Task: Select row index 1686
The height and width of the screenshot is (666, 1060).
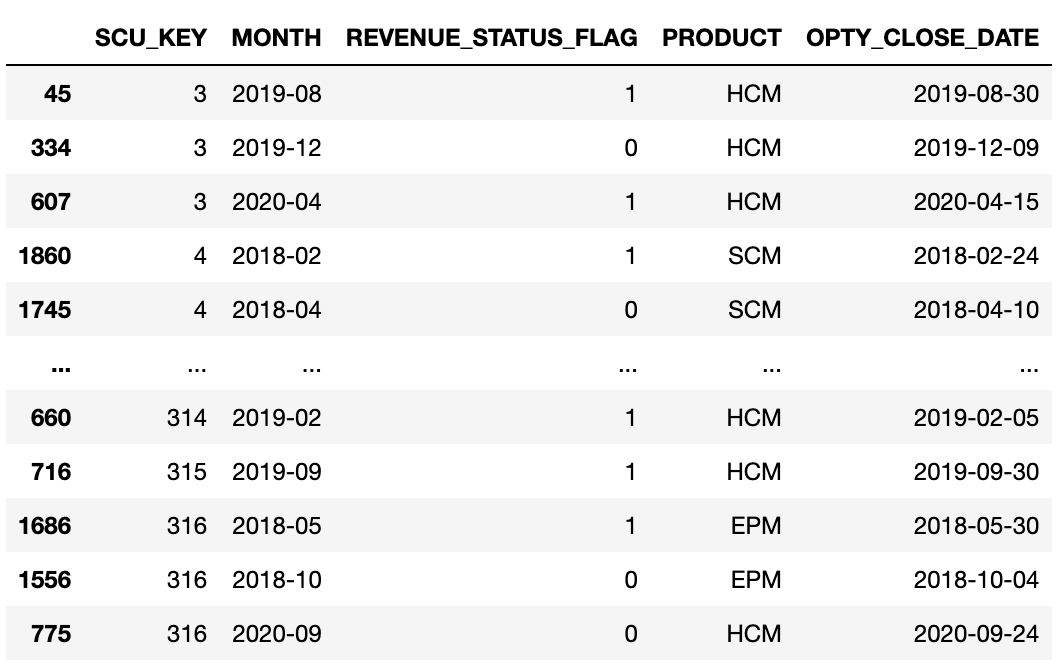Action: click(x=45, y=525)
